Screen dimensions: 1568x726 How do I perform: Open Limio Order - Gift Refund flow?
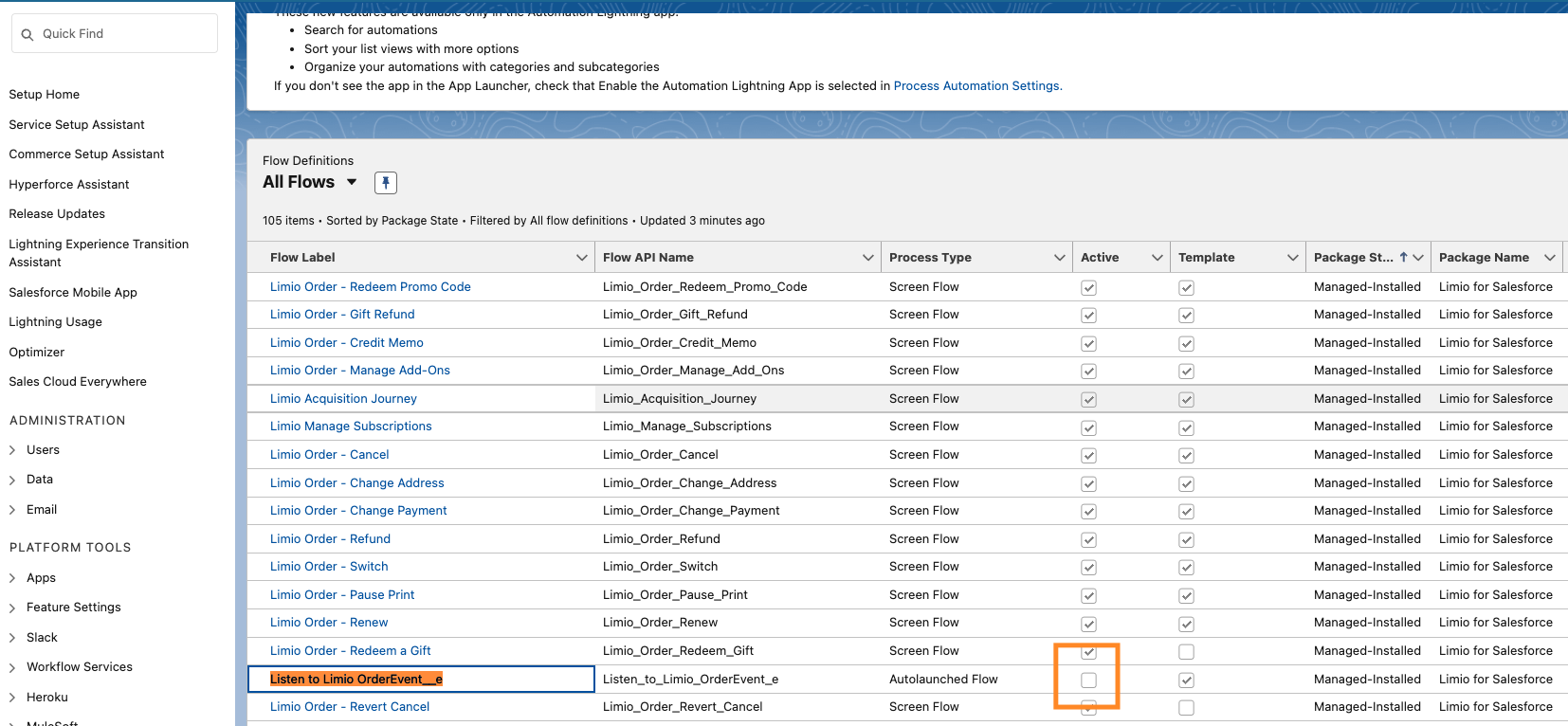[x=342, y=314]
